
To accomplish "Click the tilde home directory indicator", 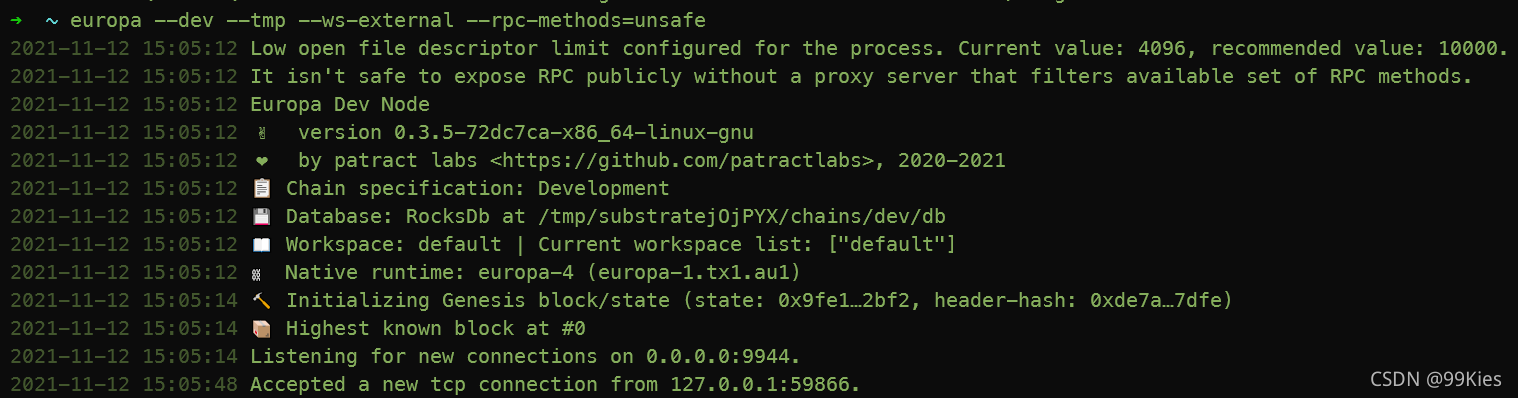I will click(x=53, y=20).
